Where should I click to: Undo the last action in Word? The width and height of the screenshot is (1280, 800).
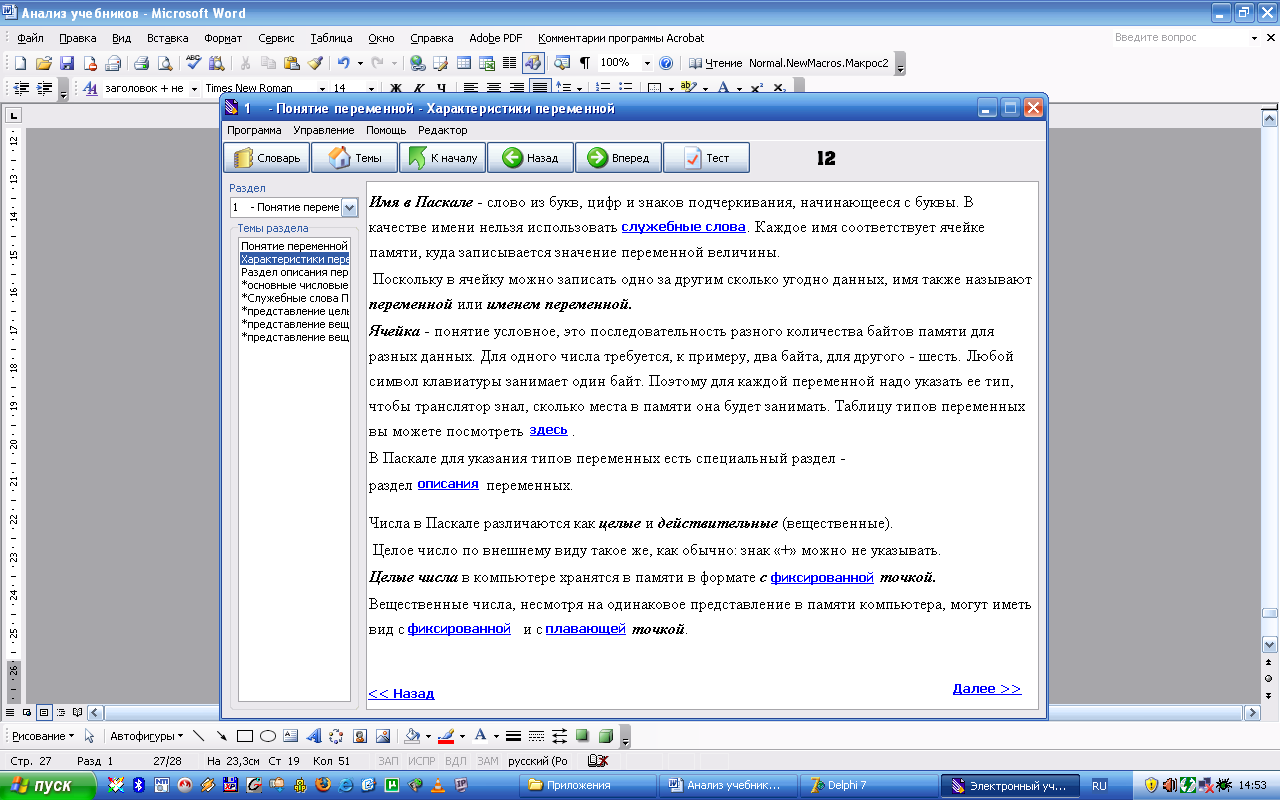(343, 63)
